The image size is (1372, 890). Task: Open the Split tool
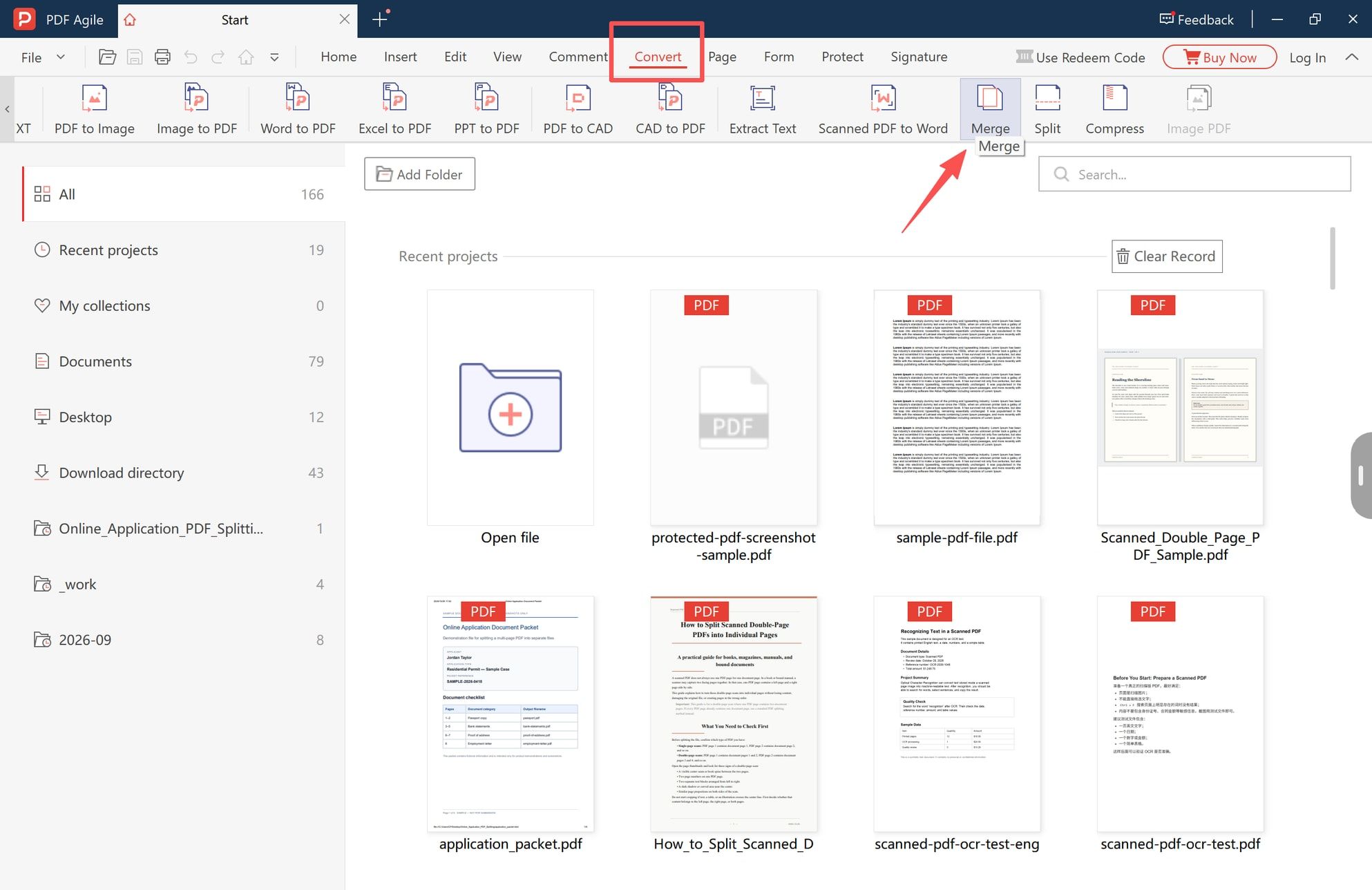[1047, 109]
